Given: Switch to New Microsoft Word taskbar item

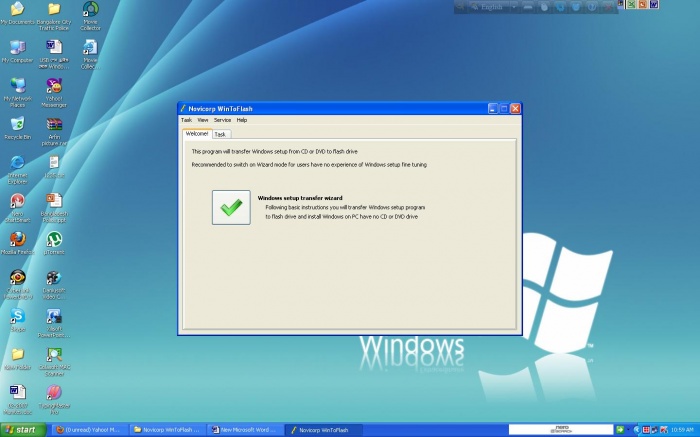Looking at the screenshot, I should point(245,430).
